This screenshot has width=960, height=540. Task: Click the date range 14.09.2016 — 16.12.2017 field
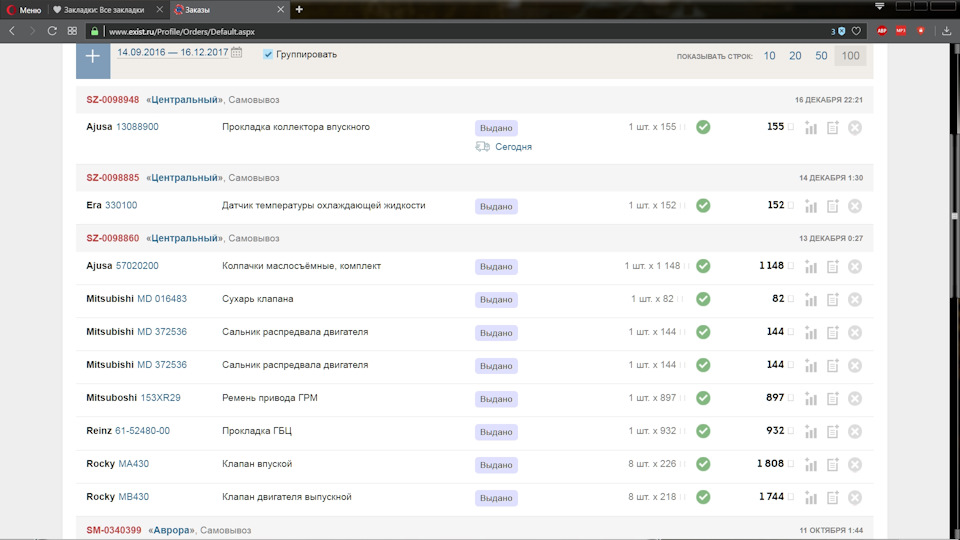[x=173, y=52]
